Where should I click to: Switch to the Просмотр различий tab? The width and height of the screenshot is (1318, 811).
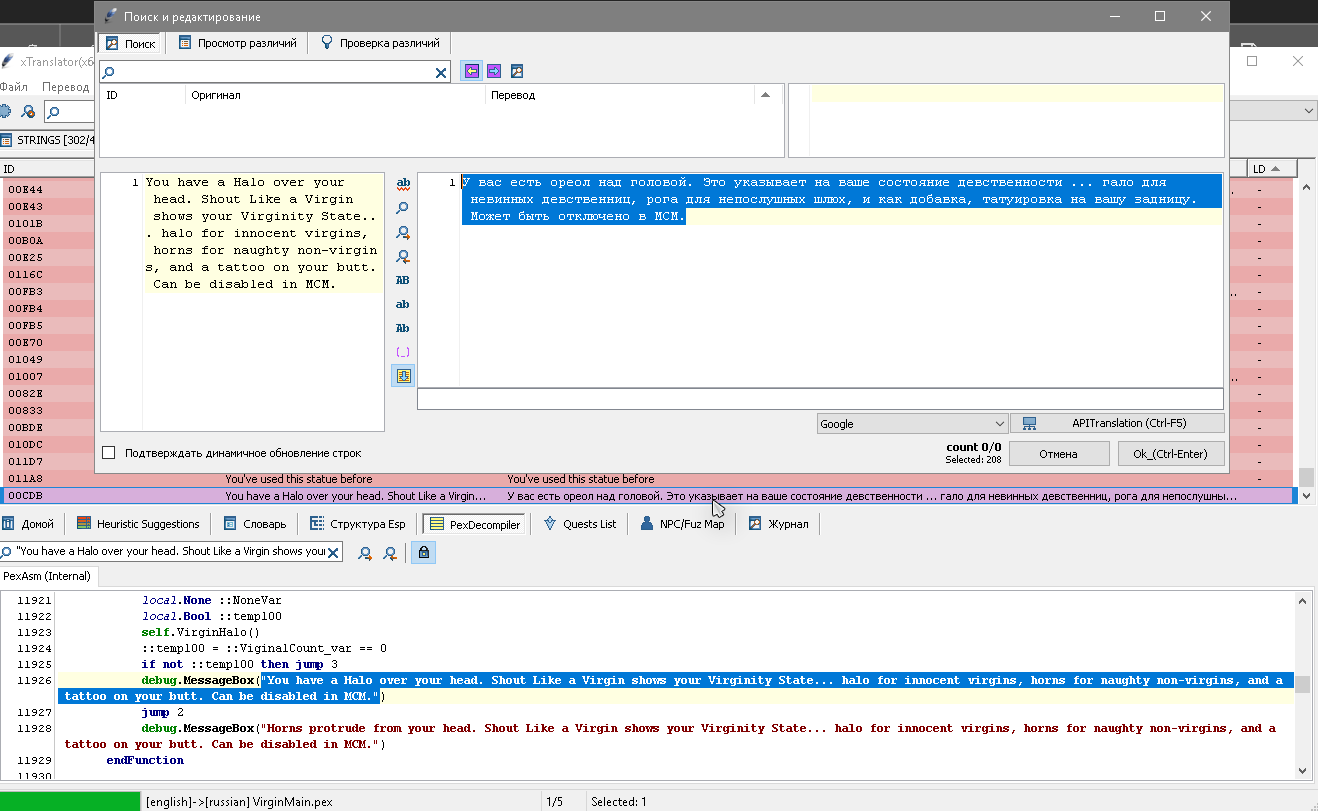tap(237, 43)
